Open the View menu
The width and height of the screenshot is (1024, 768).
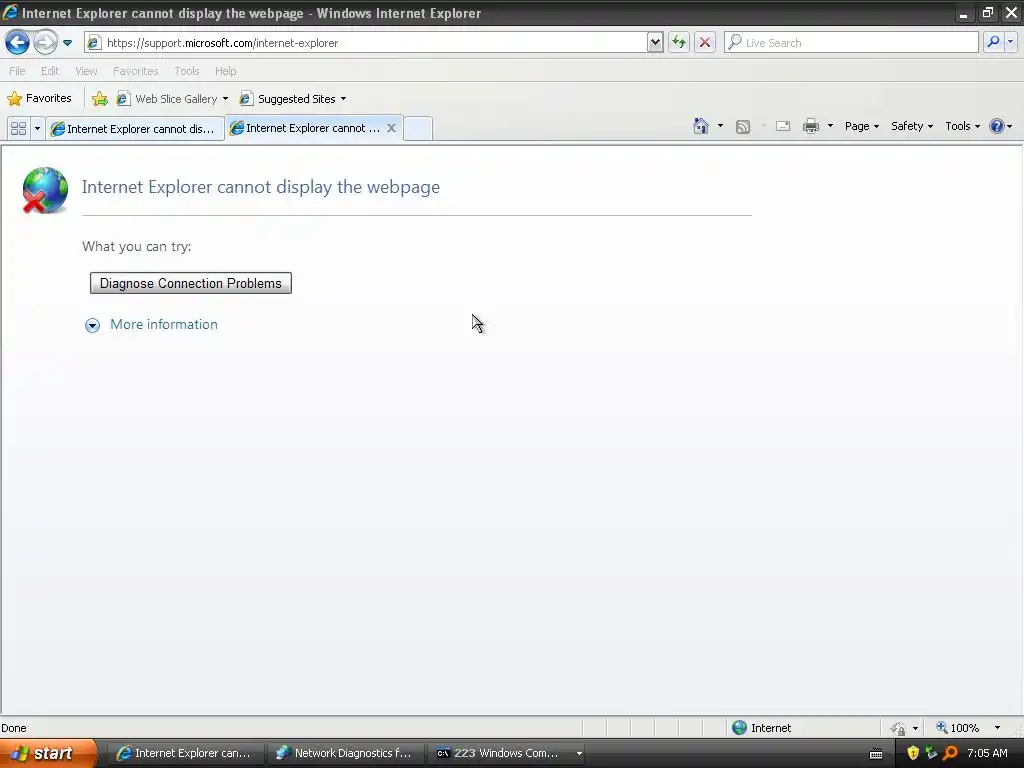click(86, 71)
